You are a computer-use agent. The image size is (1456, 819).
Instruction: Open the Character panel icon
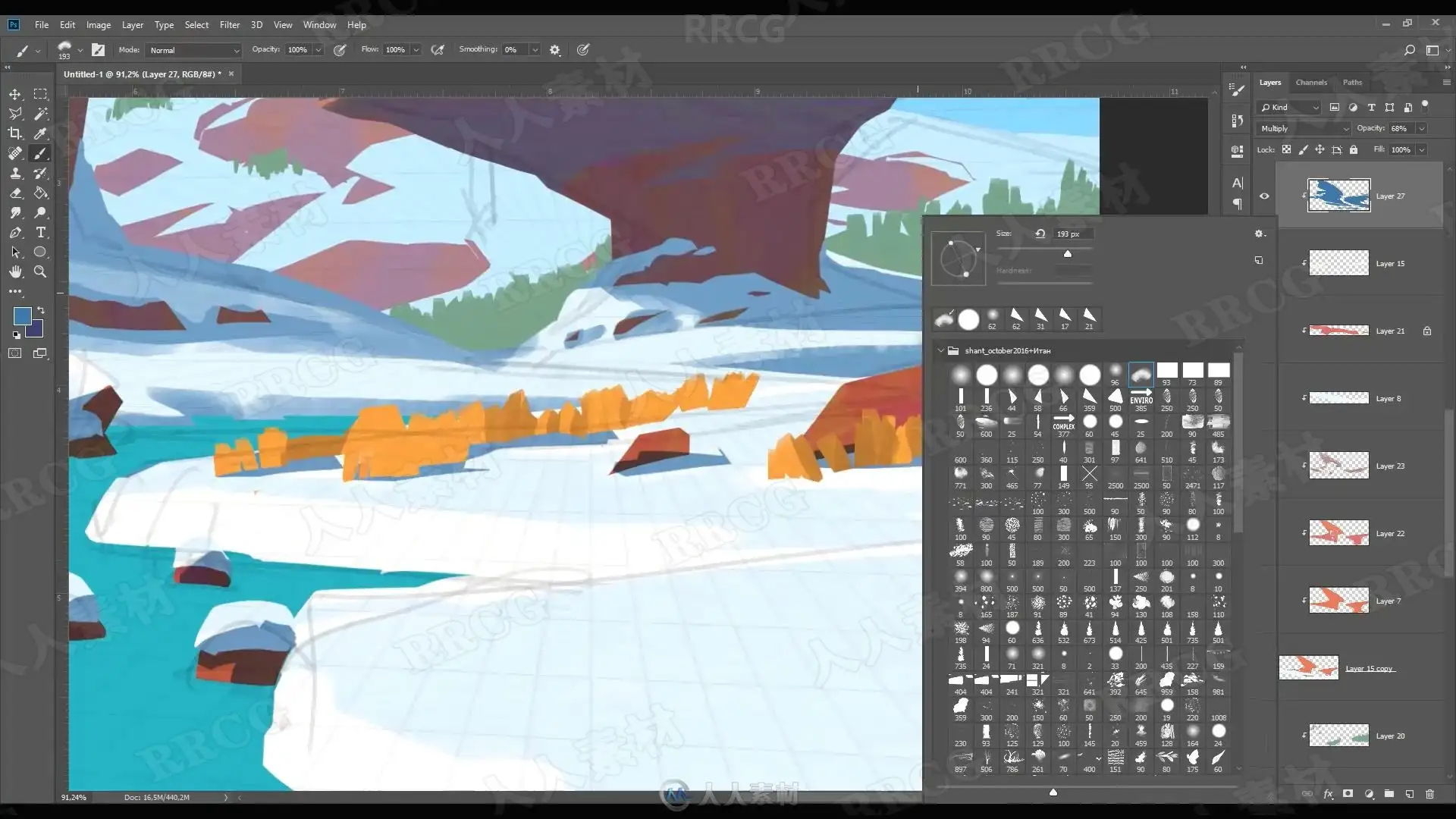tap(1238, 183)
